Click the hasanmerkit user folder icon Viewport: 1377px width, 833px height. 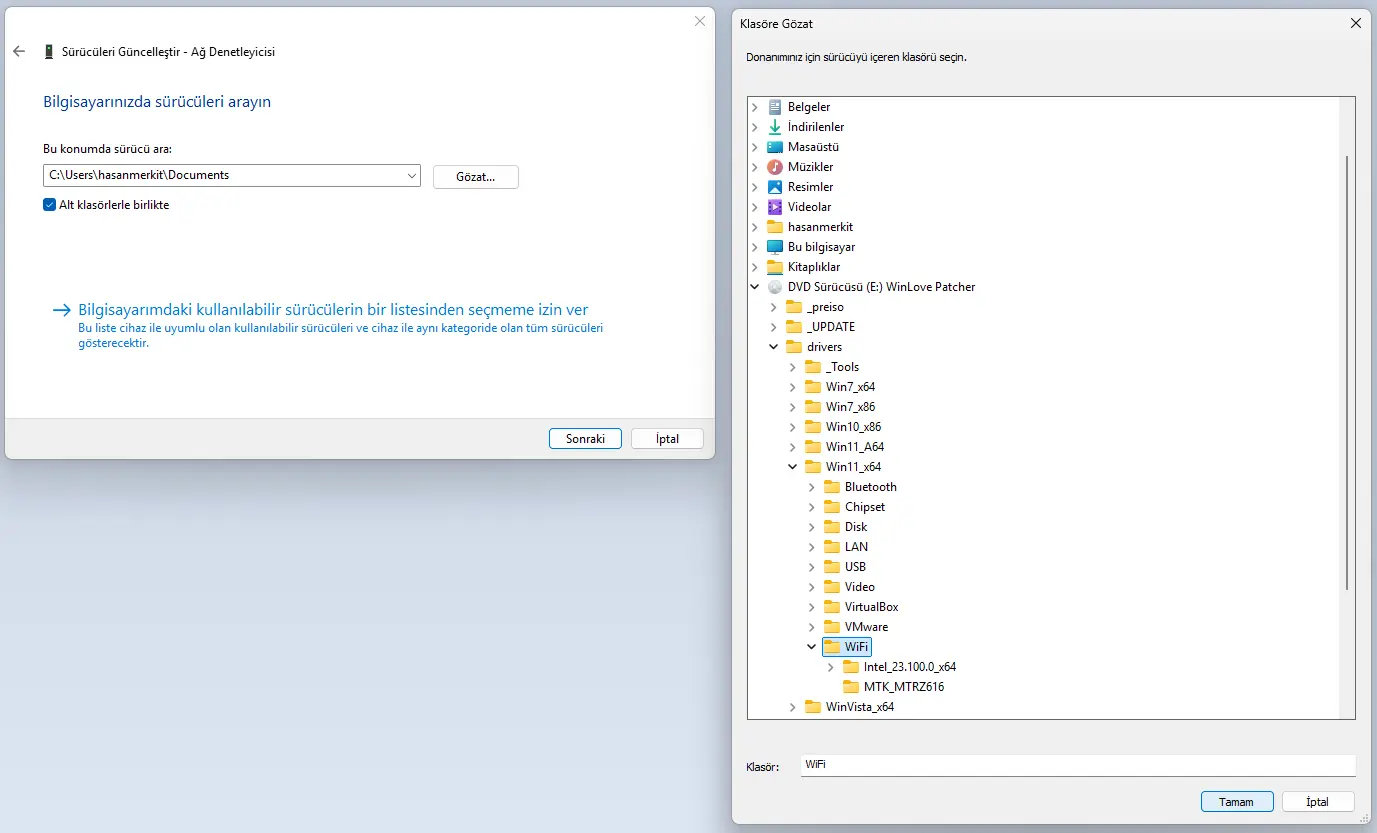(x=775, y=227)
